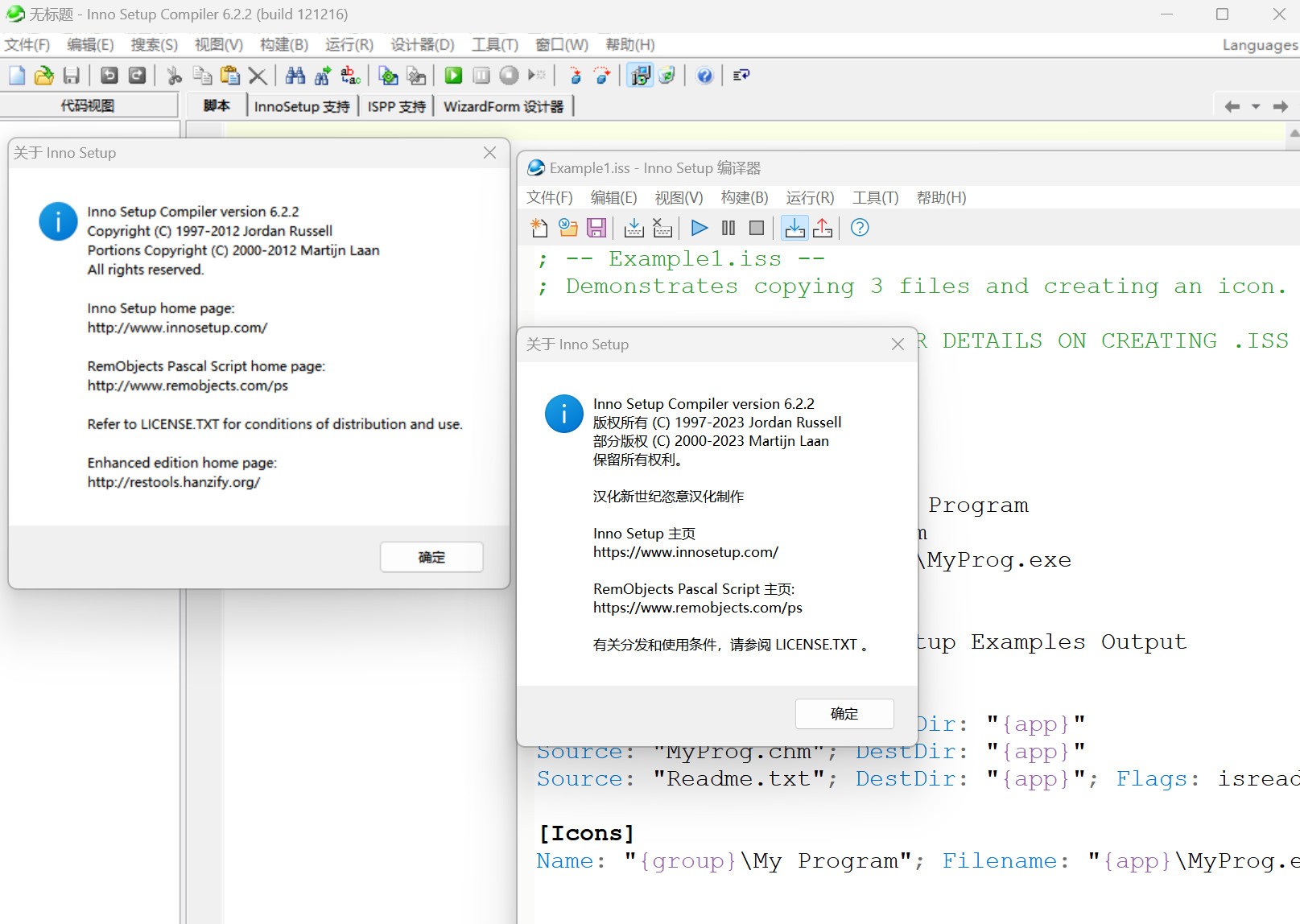Switch to ISPP 支持 tab
Viewport: 1300px width, 924px height.
[397, 106]
